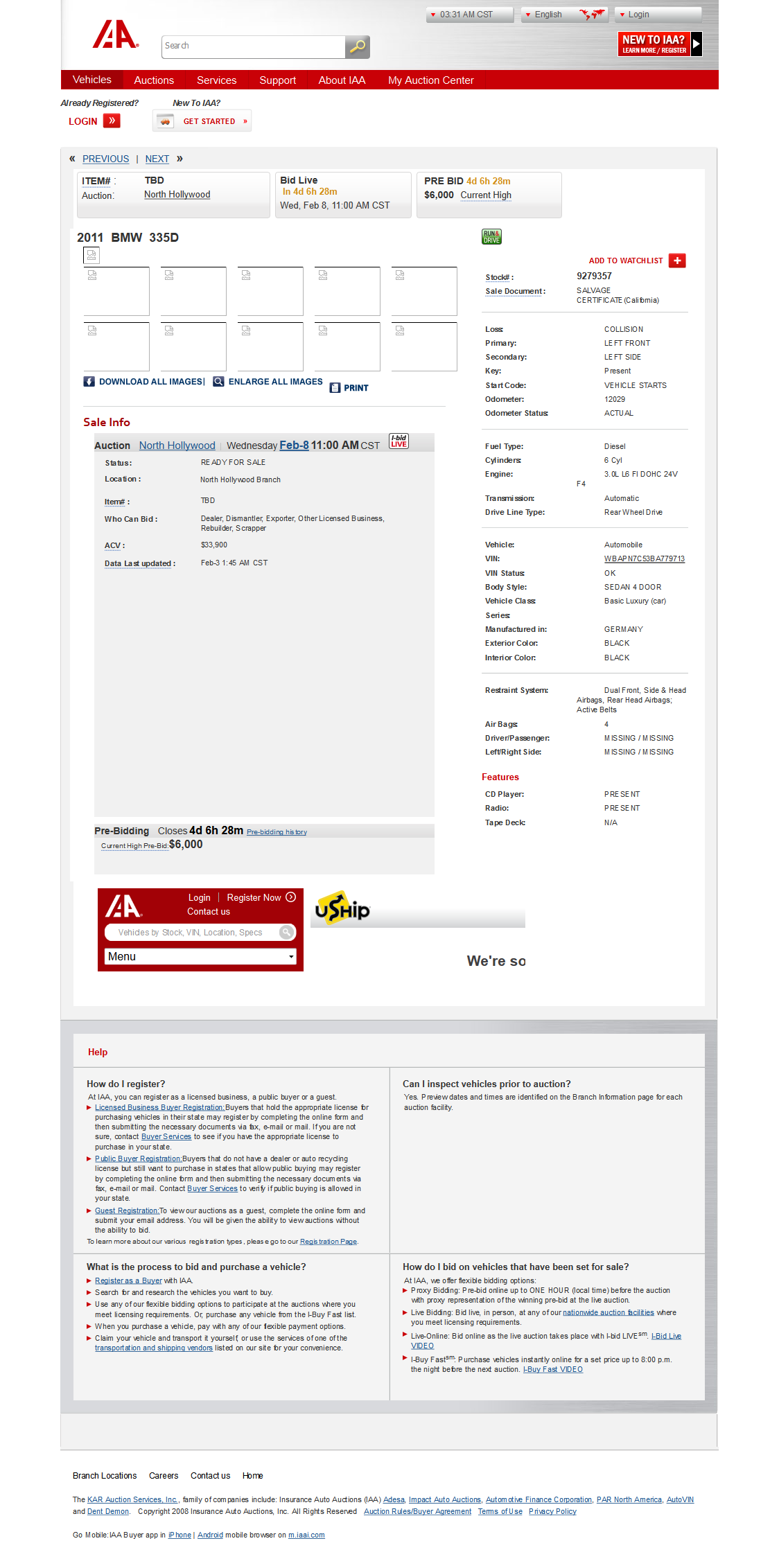The width and height of the screenshot is (779, 1568).
Task: Click the Android app link
Action: [x=210, y=1535]
